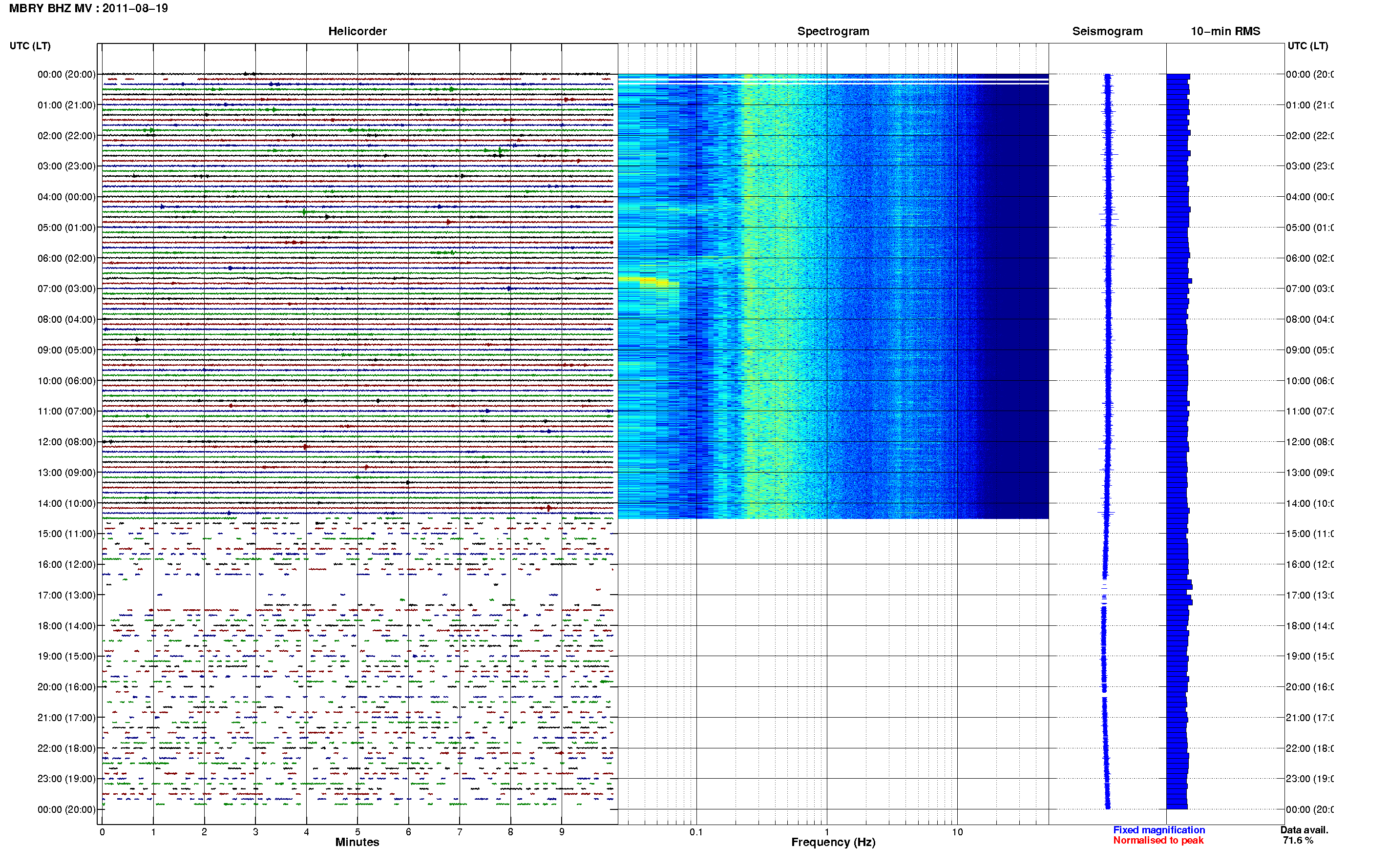Click the '71.6 %' data availability value

click(1298, 841)
